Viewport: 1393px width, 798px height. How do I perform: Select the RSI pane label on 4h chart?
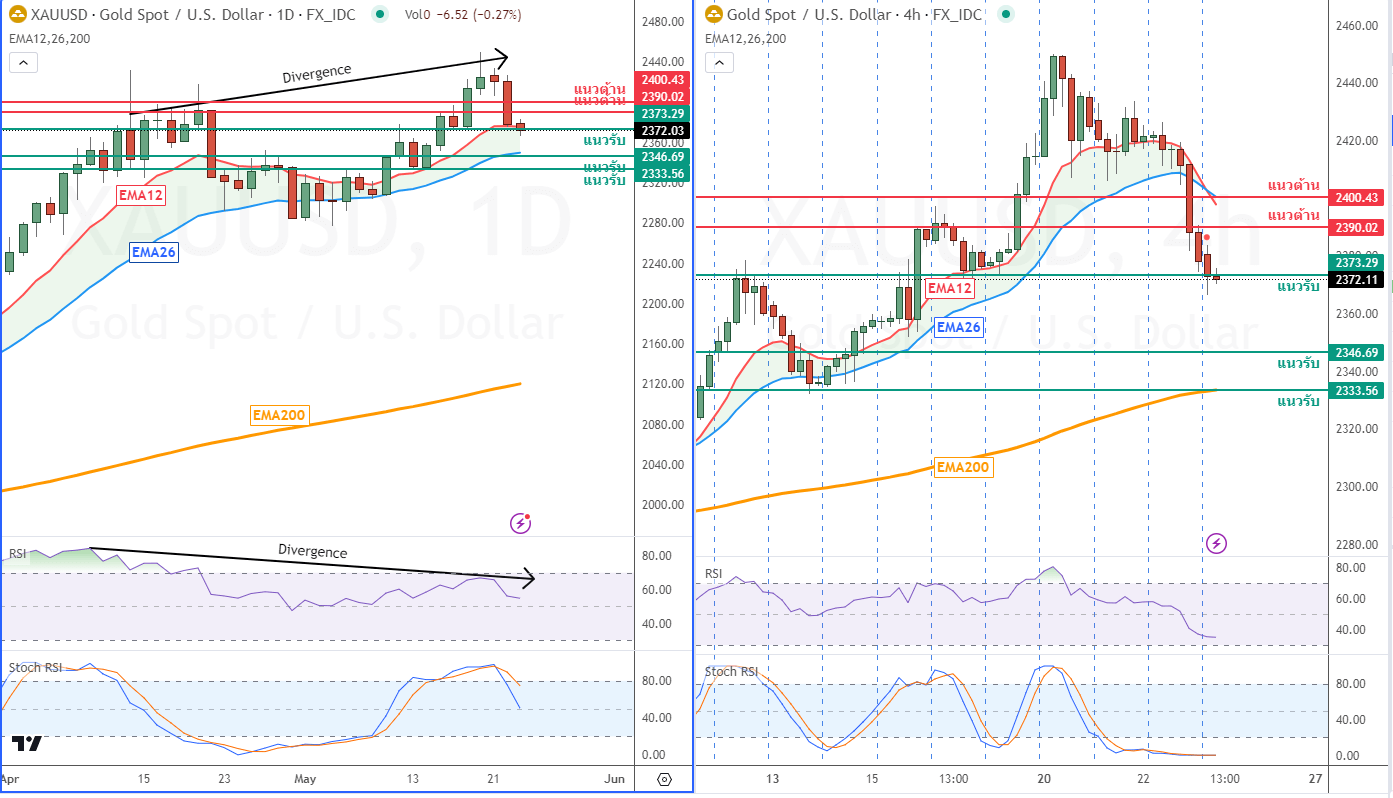pyautogui.click(x=714, y=573)
